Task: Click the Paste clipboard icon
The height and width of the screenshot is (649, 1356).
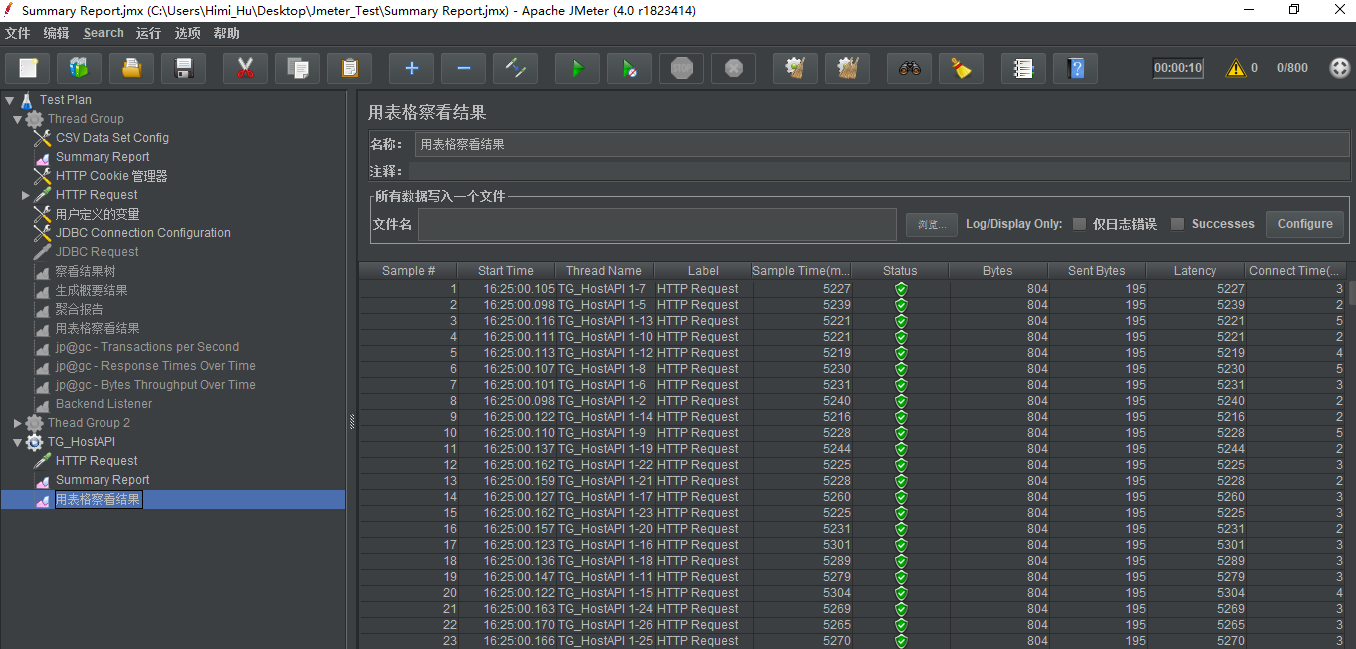Action: [349, 68]
